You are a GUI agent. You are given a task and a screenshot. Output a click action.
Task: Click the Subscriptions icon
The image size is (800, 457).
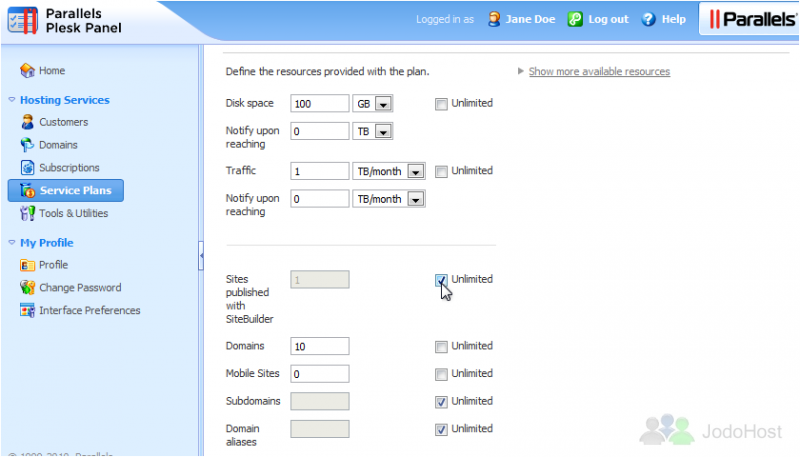pos(27,167)
